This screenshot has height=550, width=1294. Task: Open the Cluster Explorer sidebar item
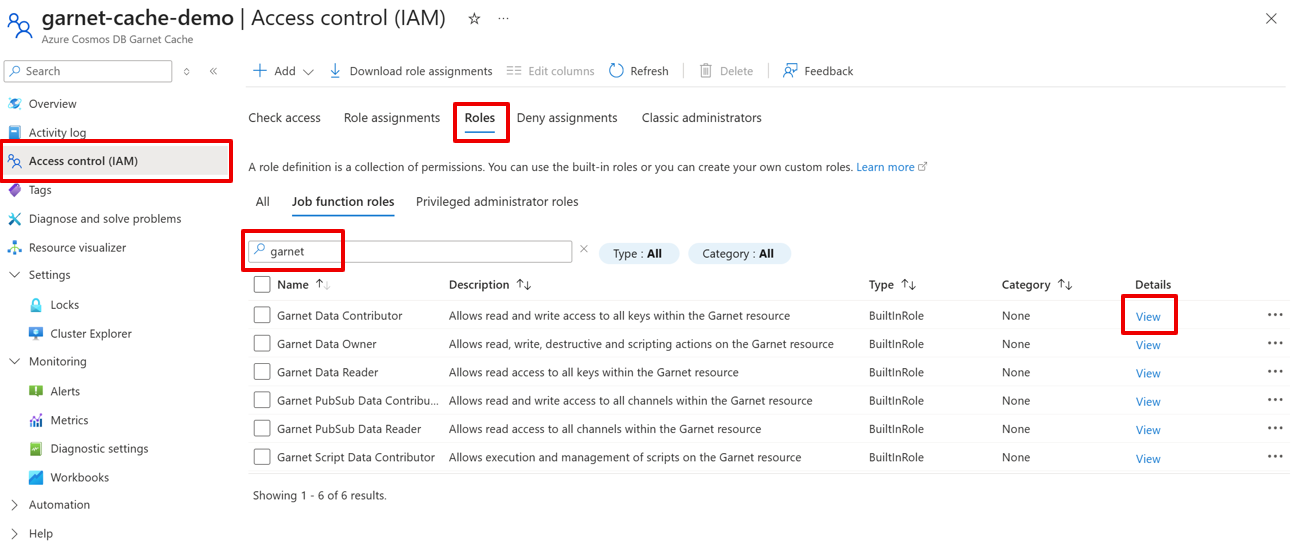coord(90,333)
